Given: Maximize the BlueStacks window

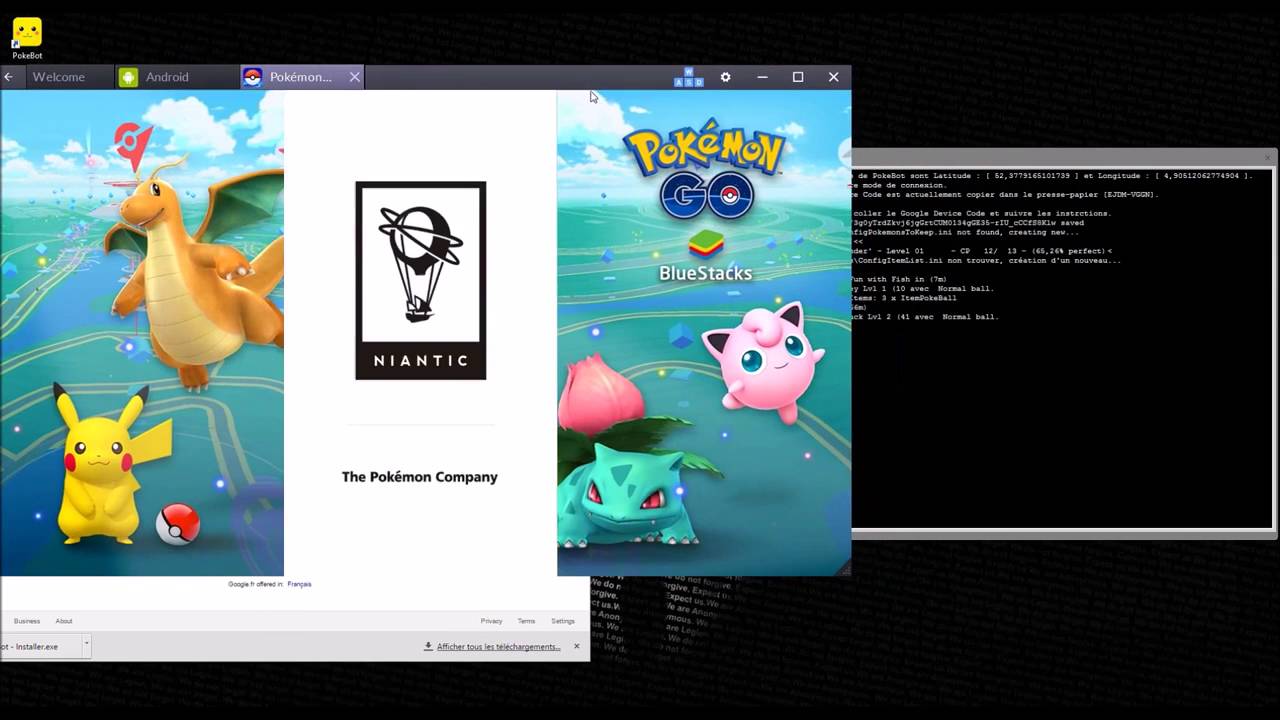Looking at the screenshot, I should tap(798, 77).
